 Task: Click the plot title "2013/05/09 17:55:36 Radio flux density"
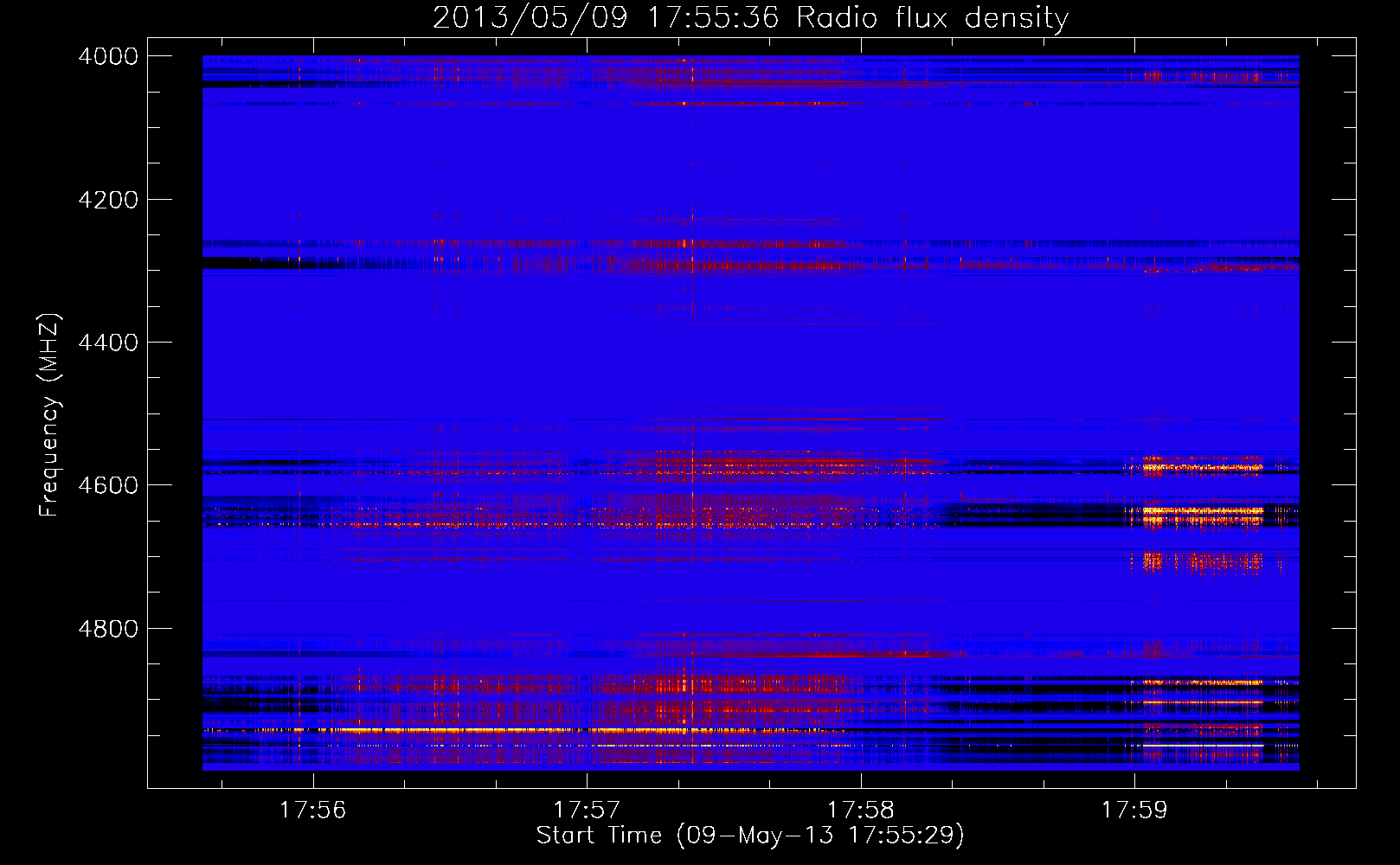(x=750, y=18)
